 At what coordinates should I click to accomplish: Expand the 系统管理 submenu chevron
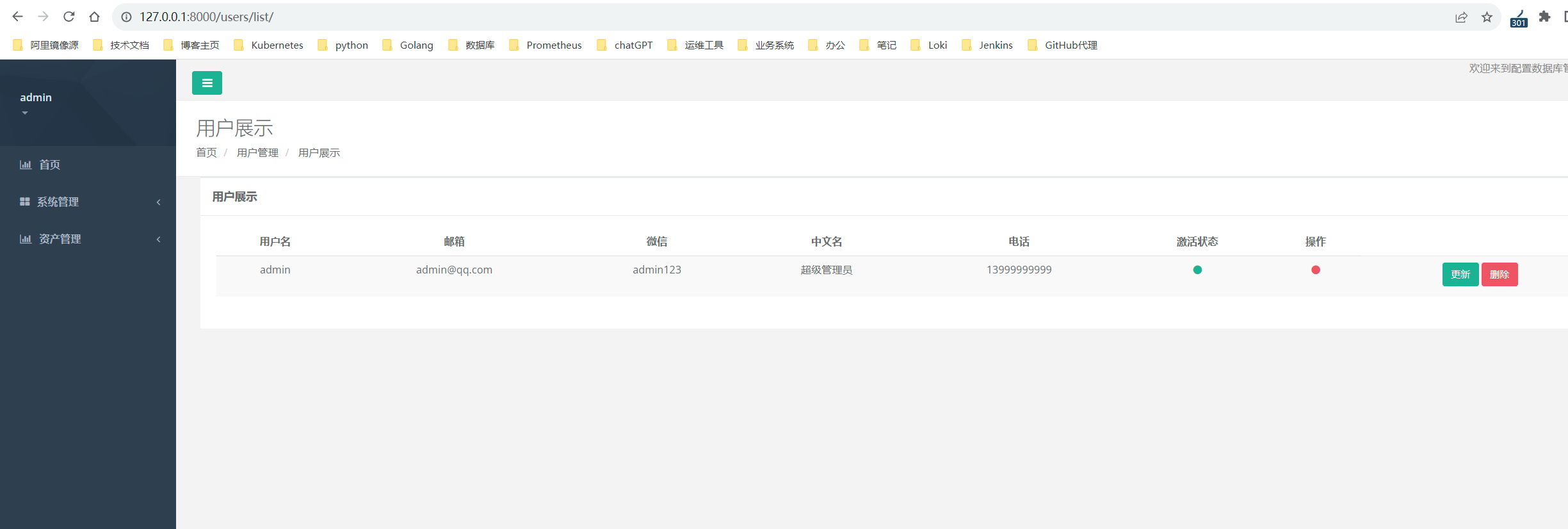(158, 202)
